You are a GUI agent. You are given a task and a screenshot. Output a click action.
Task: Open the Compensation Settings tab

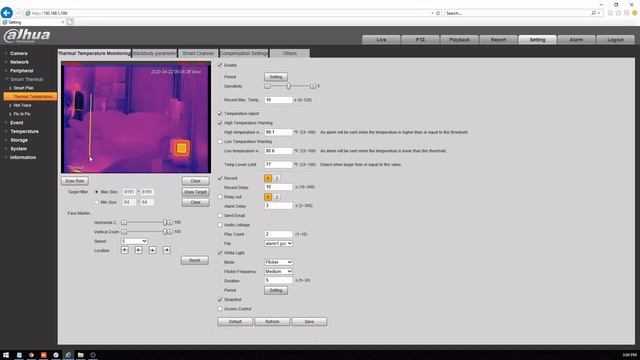click(244, 53)
